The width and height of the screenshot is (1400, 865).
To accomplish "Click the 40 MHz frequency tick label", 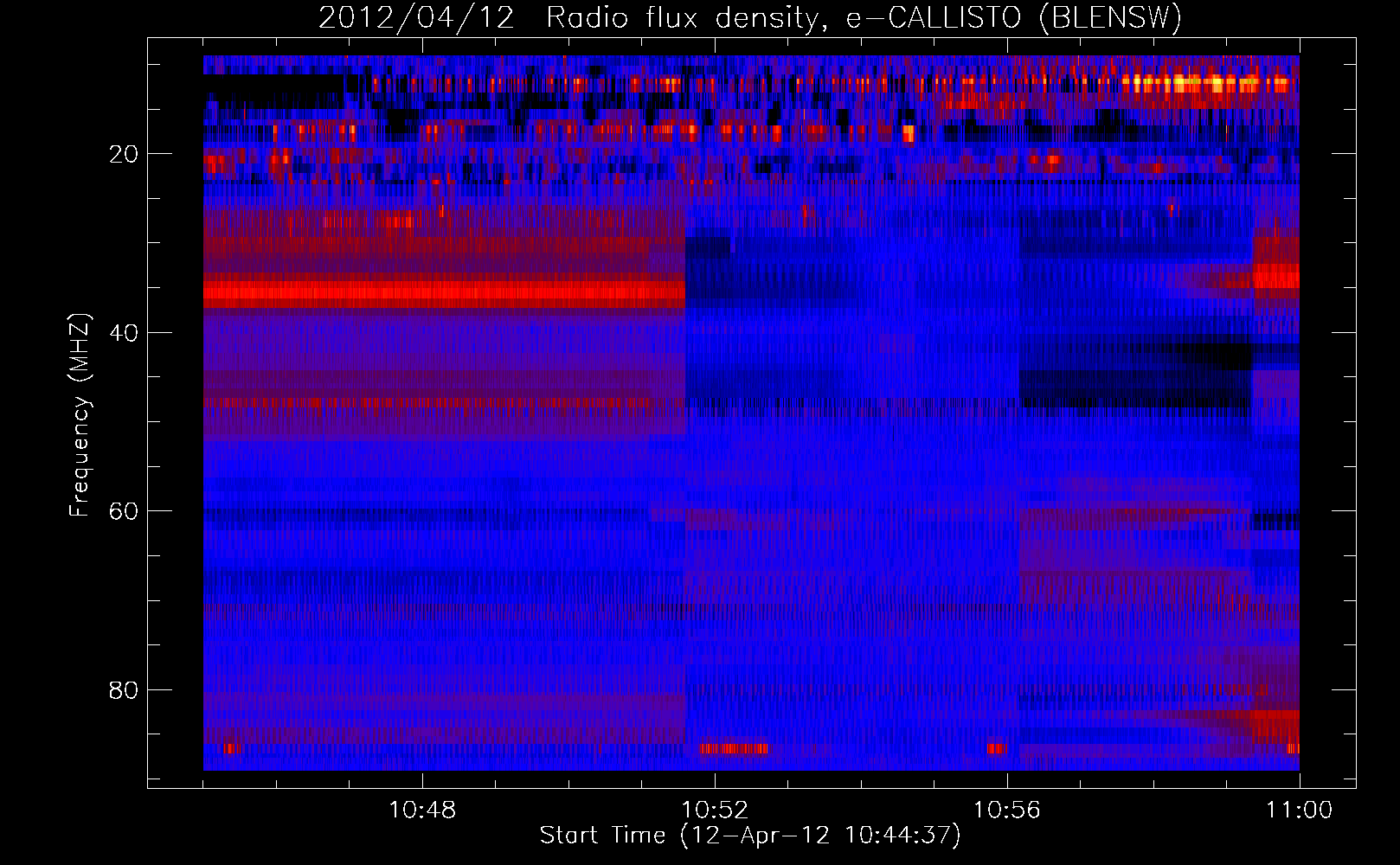I will 124,333.
